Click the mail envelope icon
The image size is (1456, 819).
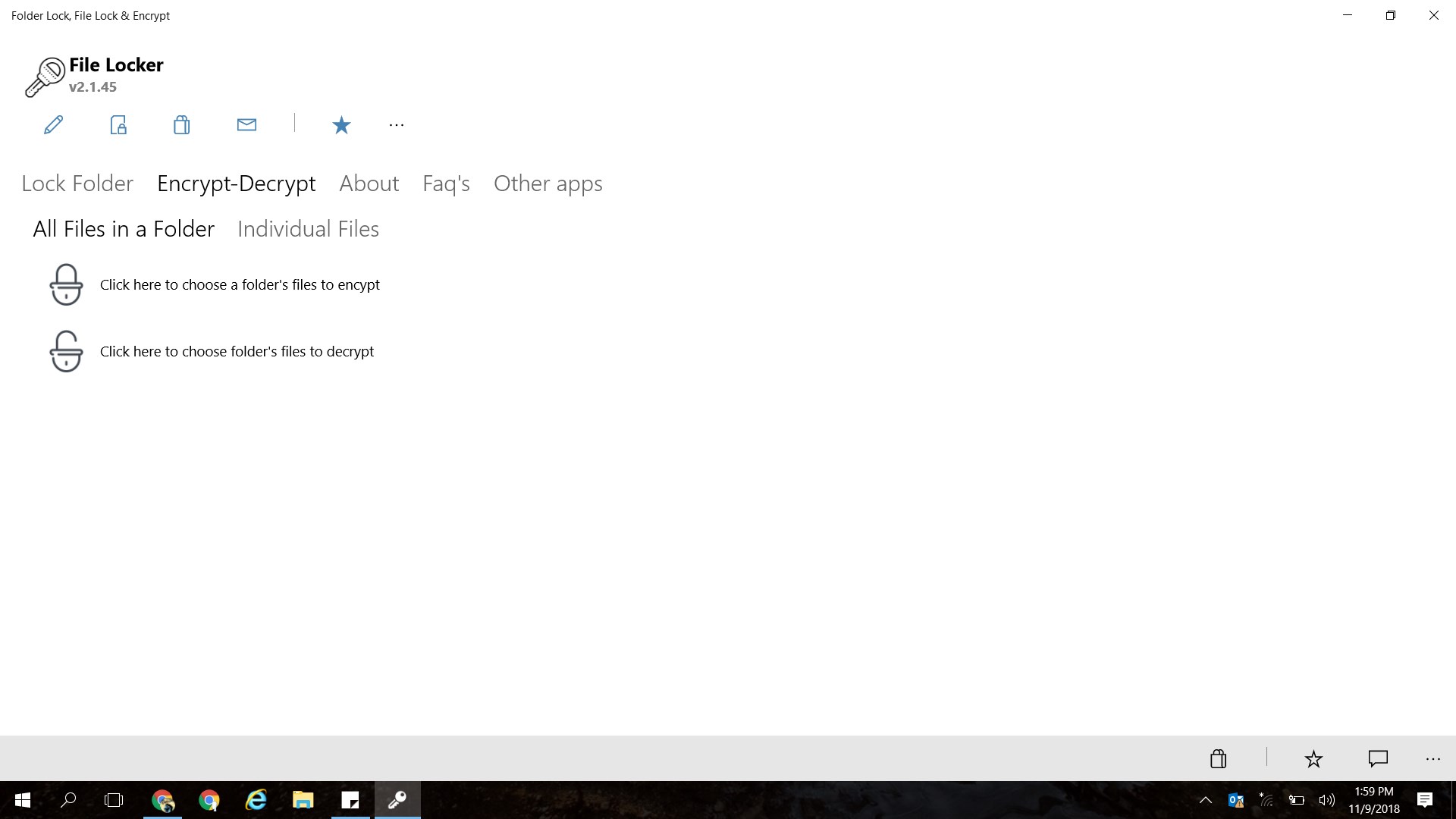(x=246, y=125)
